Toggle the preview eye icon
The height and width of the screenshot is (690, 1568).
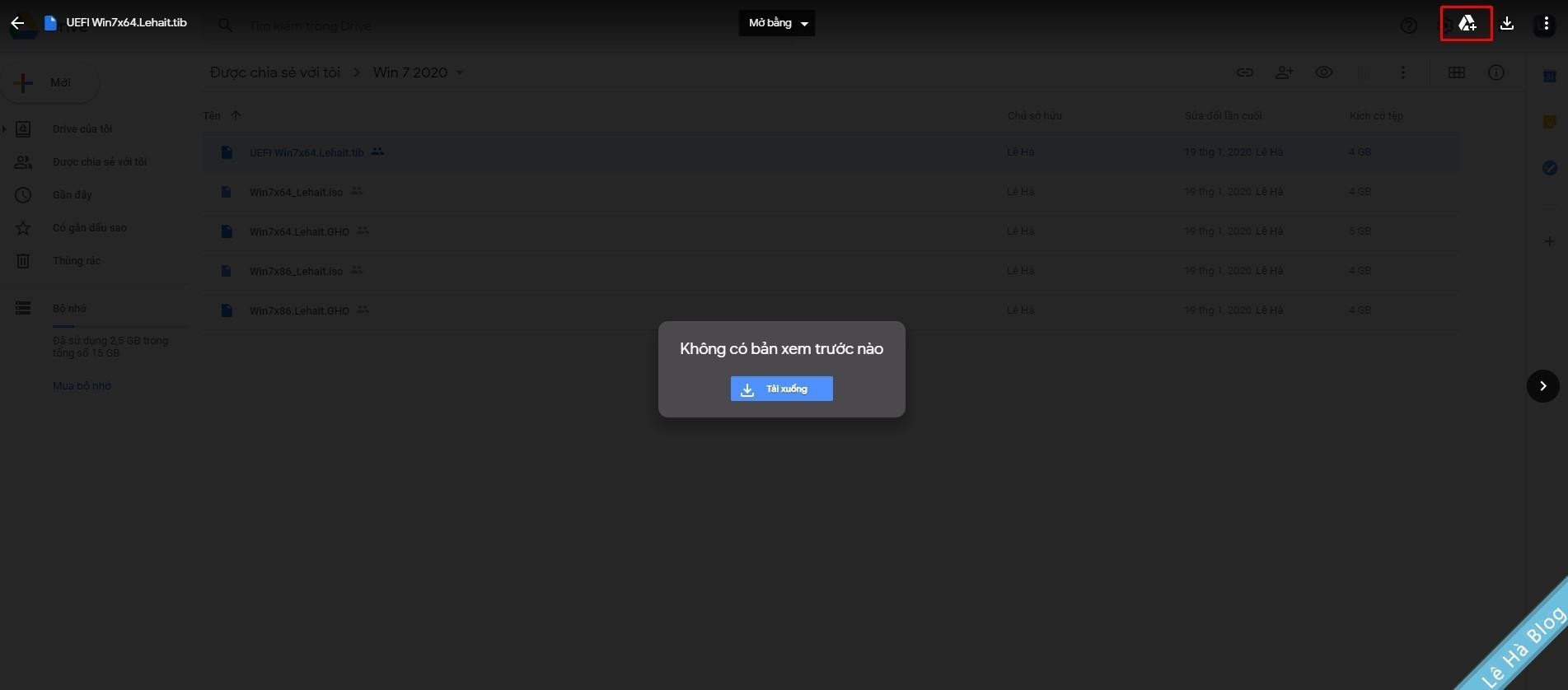pos(1324,72)
